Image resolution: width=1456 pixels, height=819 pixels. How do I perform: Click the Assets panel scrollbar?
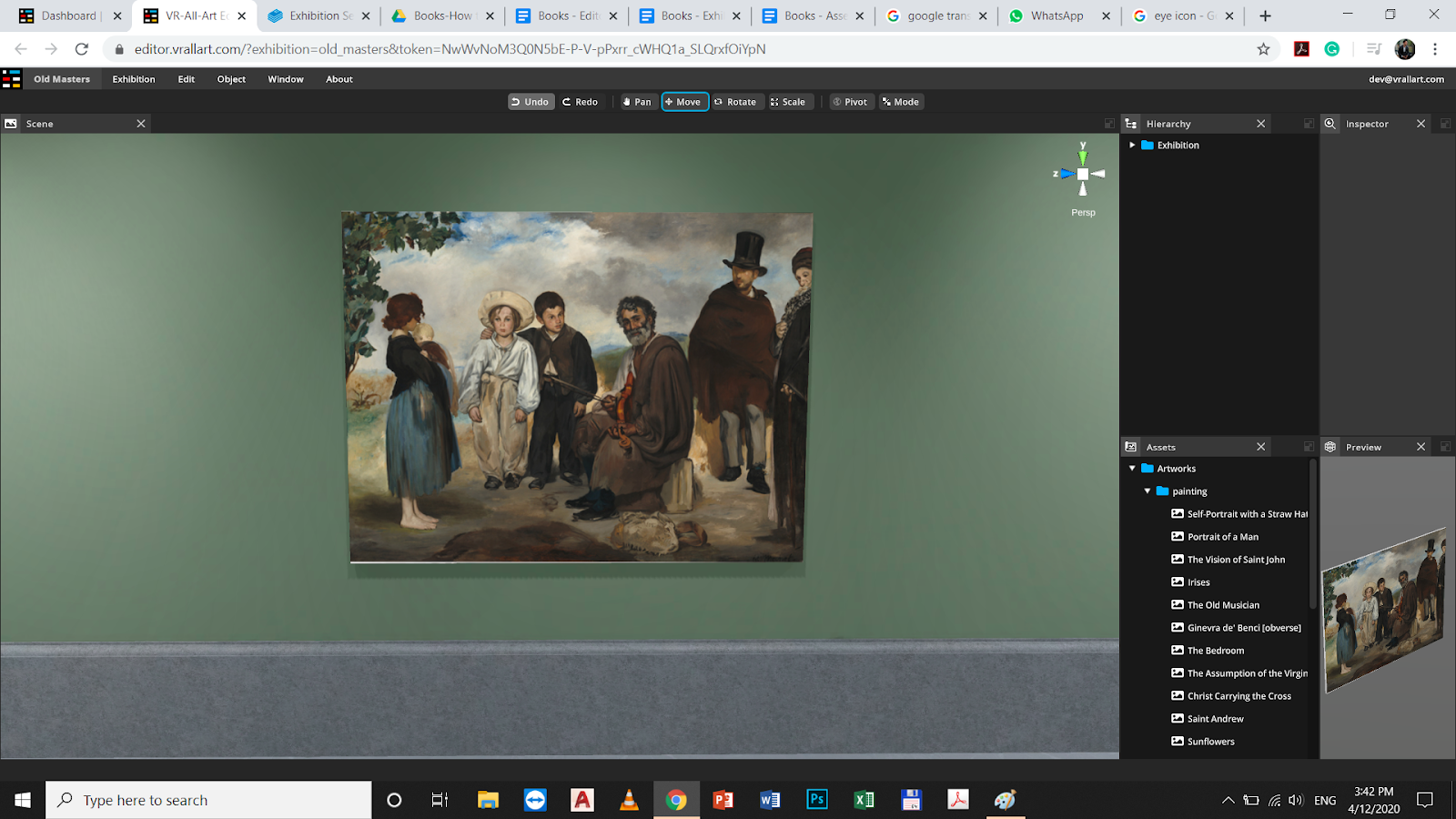[1313, 534]
